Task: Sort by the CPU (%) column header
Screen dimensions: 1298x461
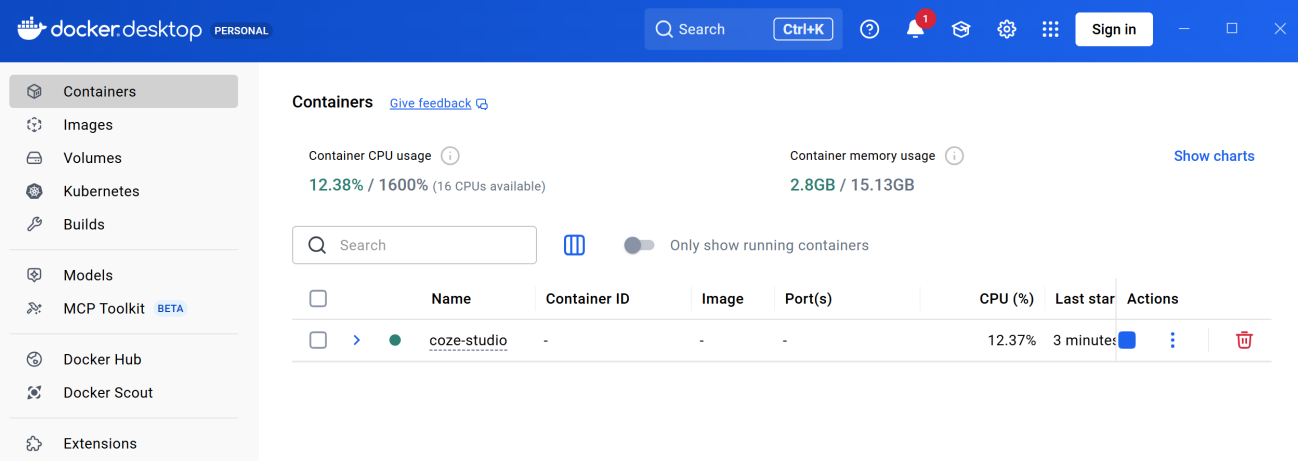Action: click(x=1006, y=298)
